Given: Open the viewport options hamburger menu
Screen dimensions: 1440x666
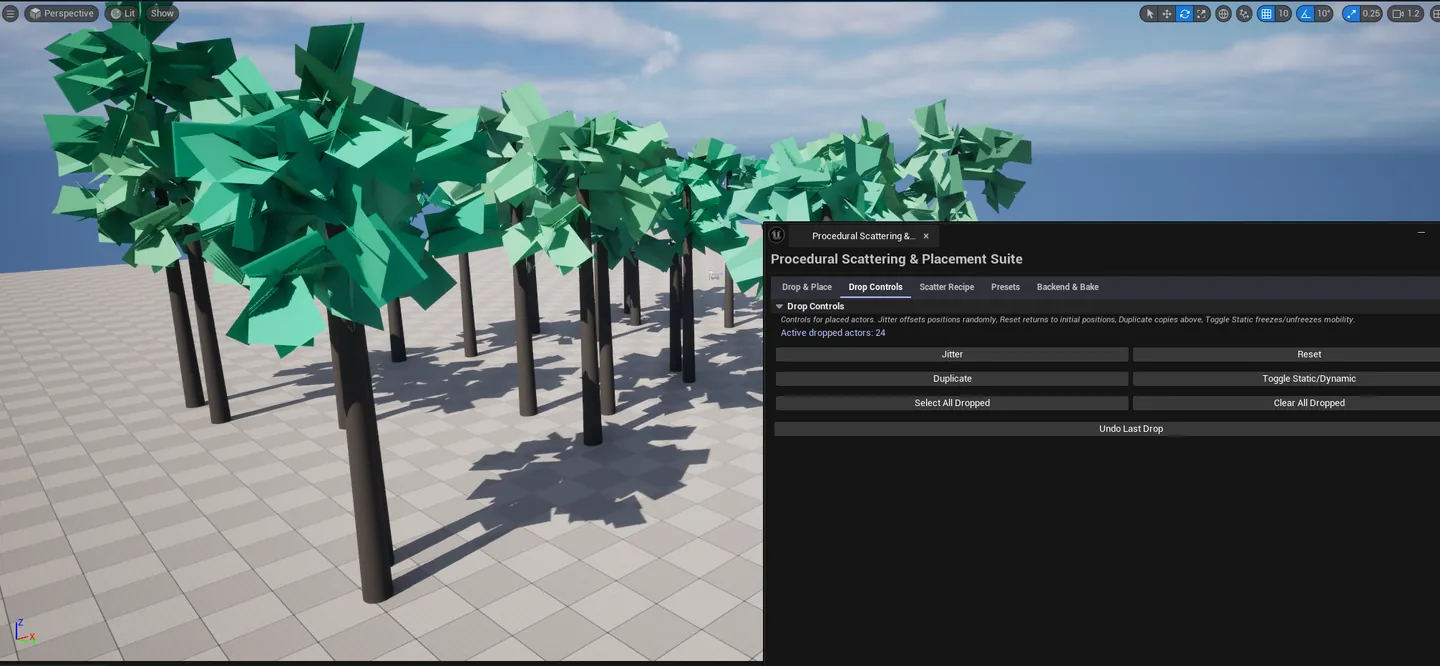Looking at the screenshot, I should [x=11, y=14].
